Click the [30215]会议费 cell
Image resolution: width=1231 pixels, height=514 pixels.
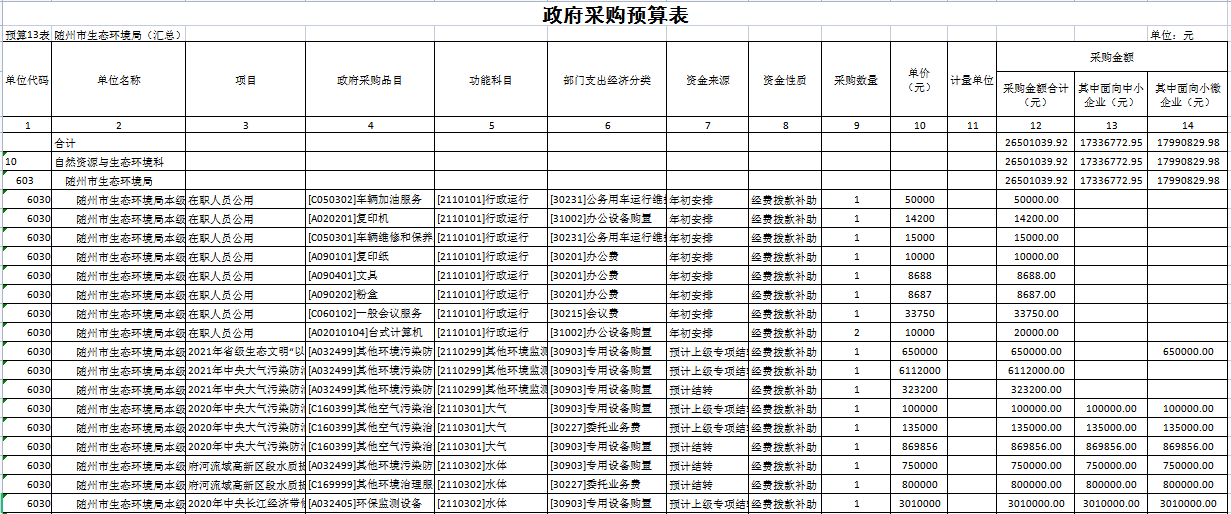[607, 314]
